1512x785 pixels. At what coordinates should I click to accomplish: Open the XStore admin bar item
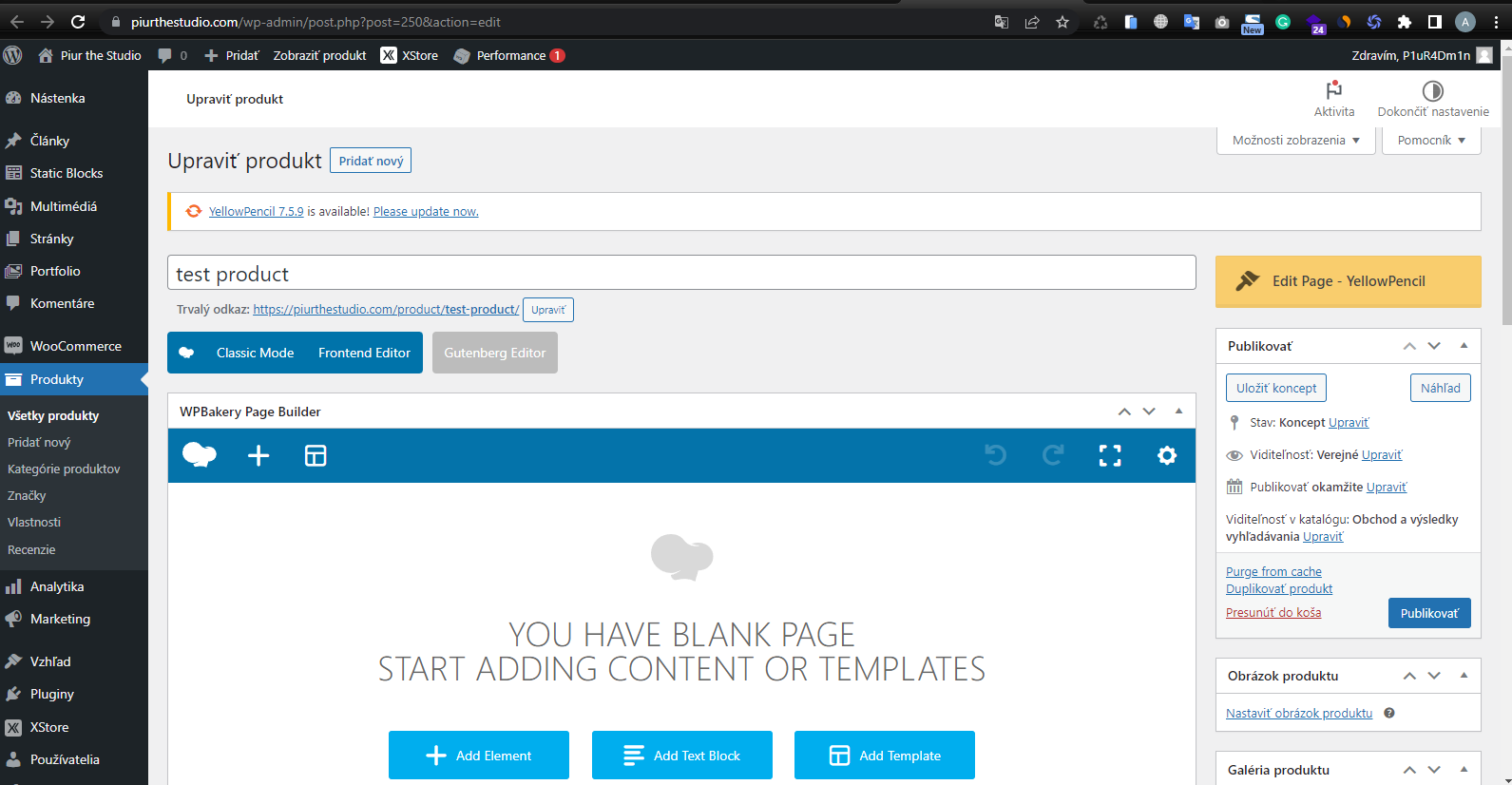410,55
